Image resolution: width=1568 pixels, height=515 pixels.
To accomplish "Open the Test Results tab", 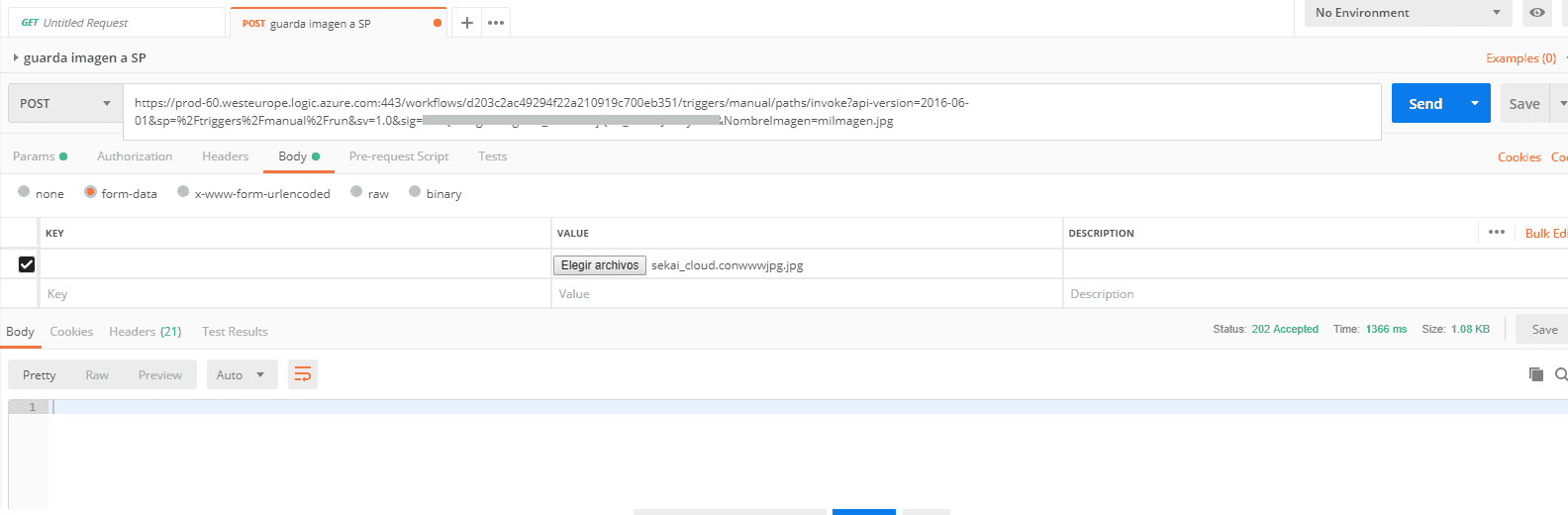I will [235, 332].
